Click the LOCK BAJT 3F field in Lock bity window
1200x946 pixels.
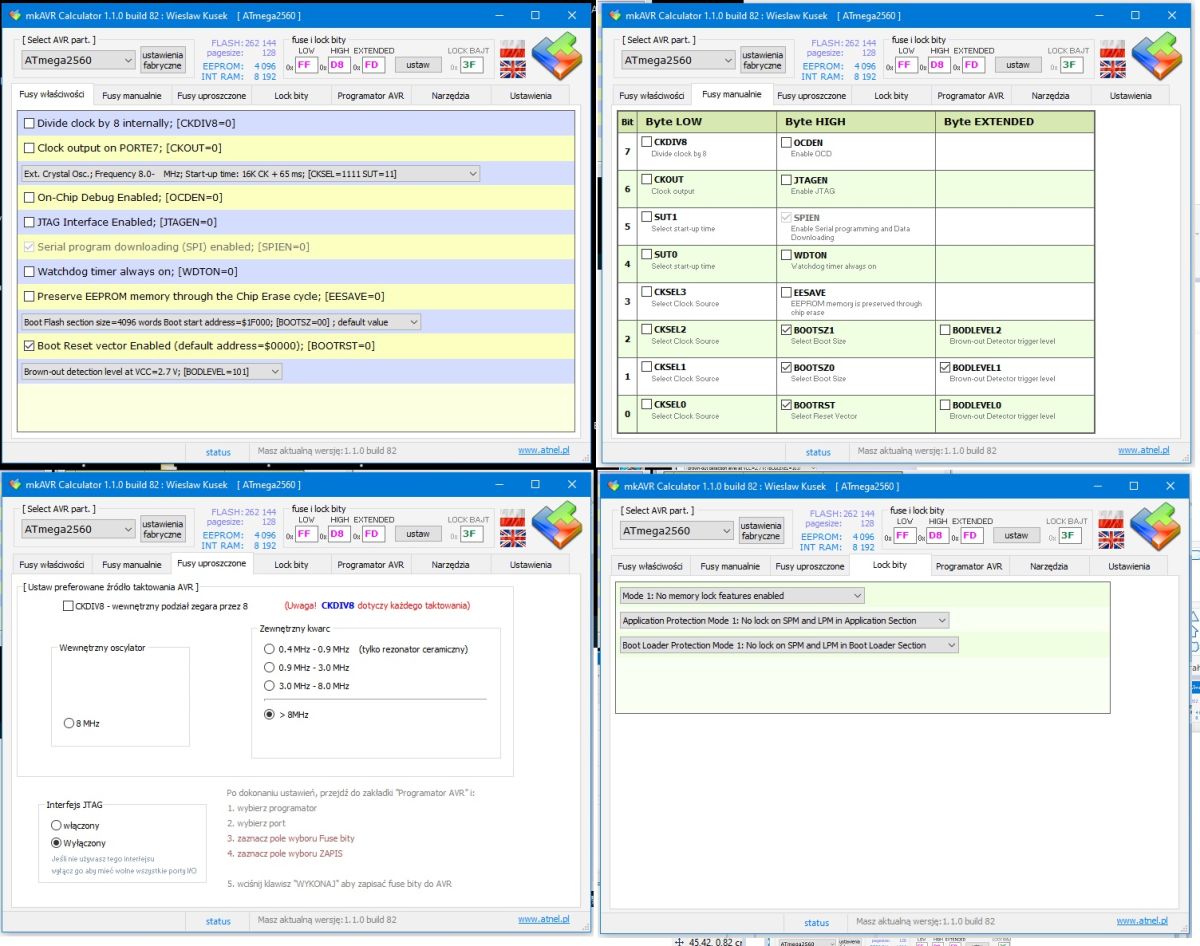pos(1070,536)
